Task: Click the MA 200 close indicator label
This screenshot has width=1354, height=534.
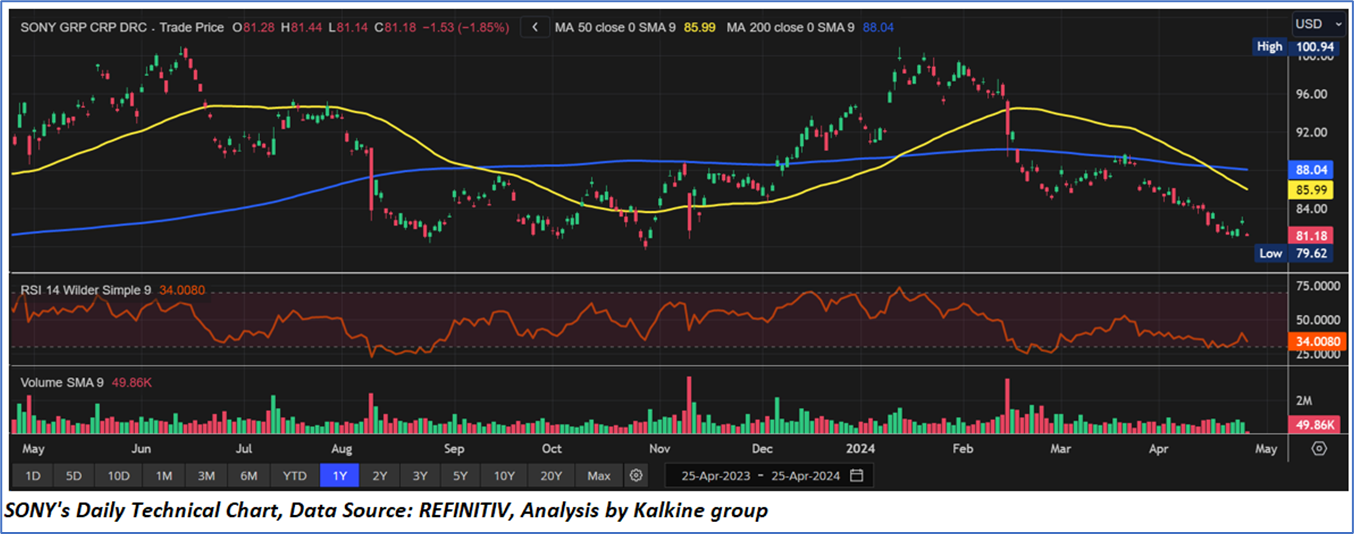Action: (790, 27)
